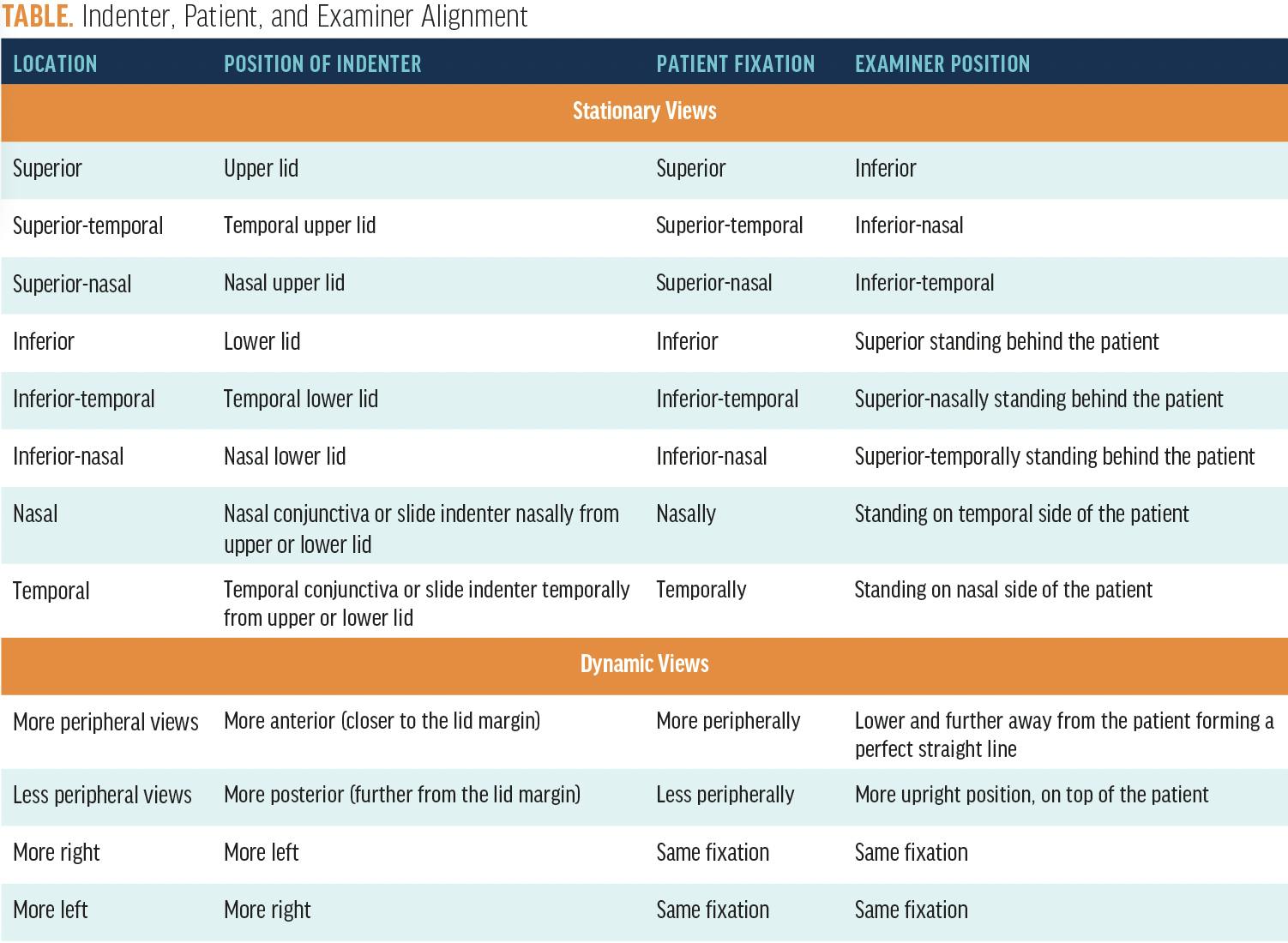1288x943 pixels.
Task: Click 'More anterior (closer to the lid margin)' cell
Action: tap(382, 721)
